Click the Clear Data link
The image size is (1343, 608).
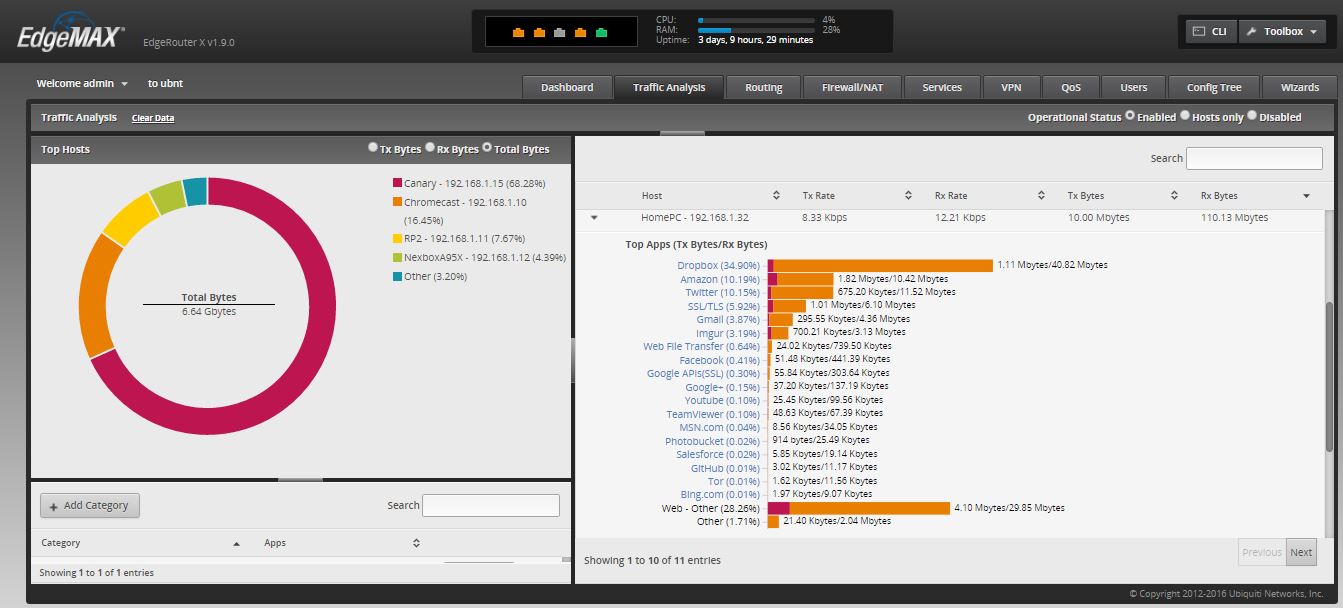pos(153,118)
